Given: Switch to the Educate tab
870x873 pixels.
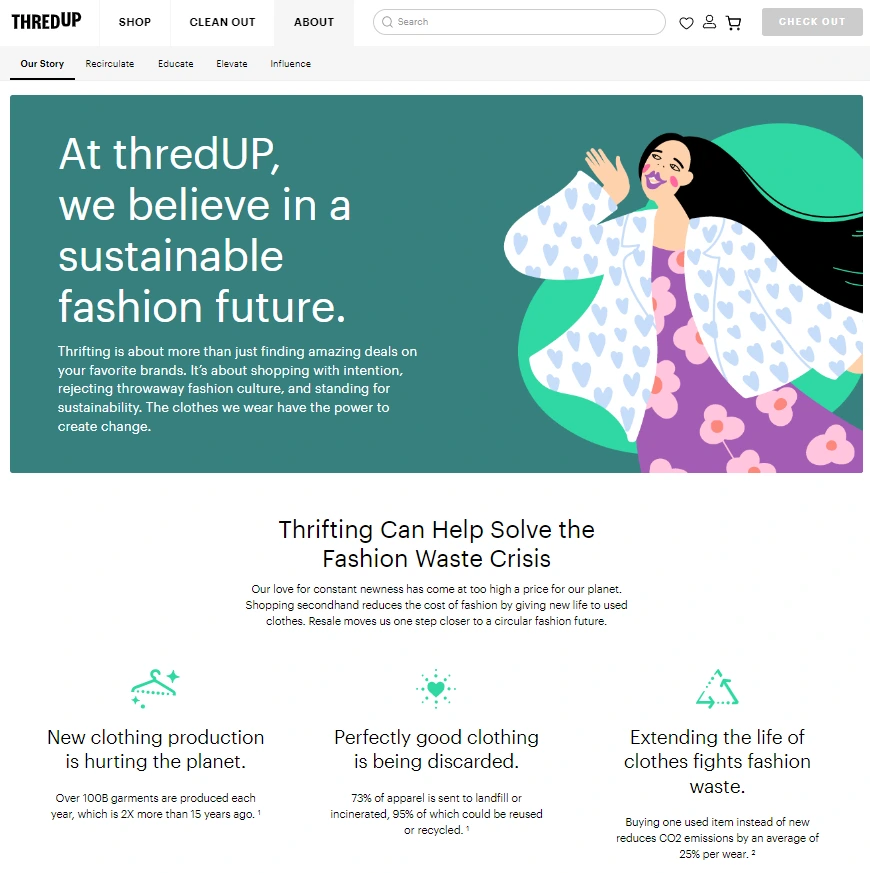Looking at the screenshot, I should point(176,63).
